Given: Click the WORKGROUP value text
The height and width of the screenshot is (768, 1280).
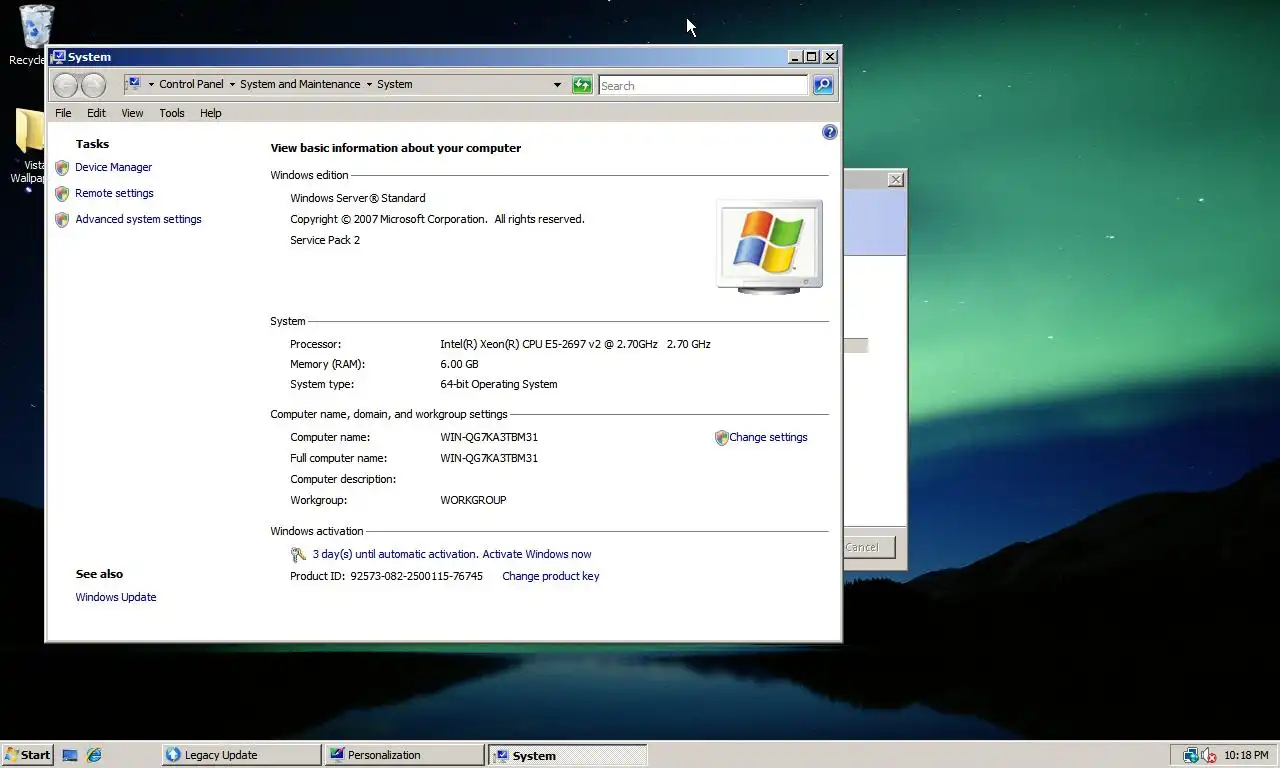Looking at the screenshot, I should pos(473,500).
